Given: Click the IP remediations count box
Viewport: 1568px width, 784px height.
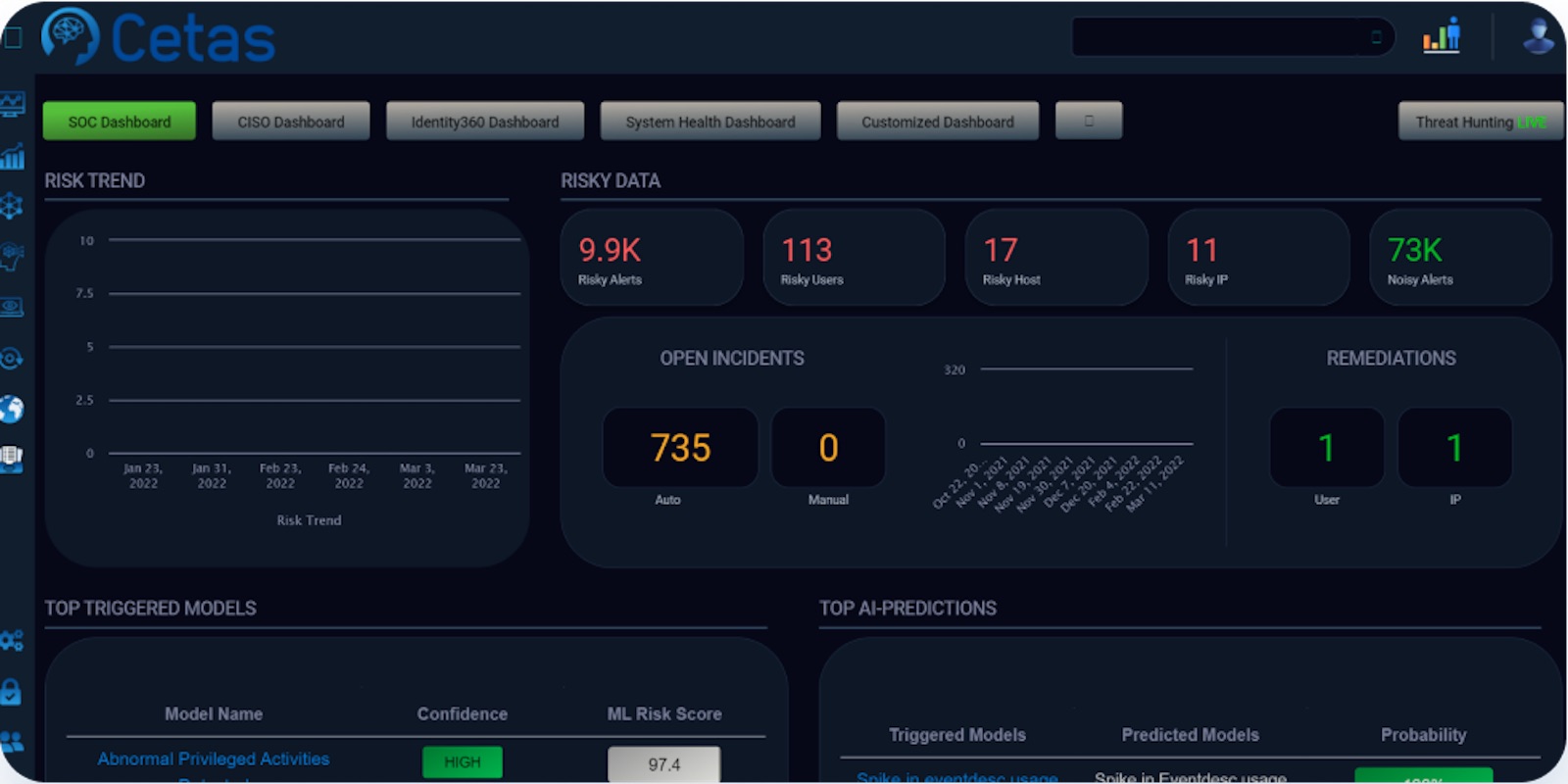Looking at the screenshot, I should tap(1454, 448).
